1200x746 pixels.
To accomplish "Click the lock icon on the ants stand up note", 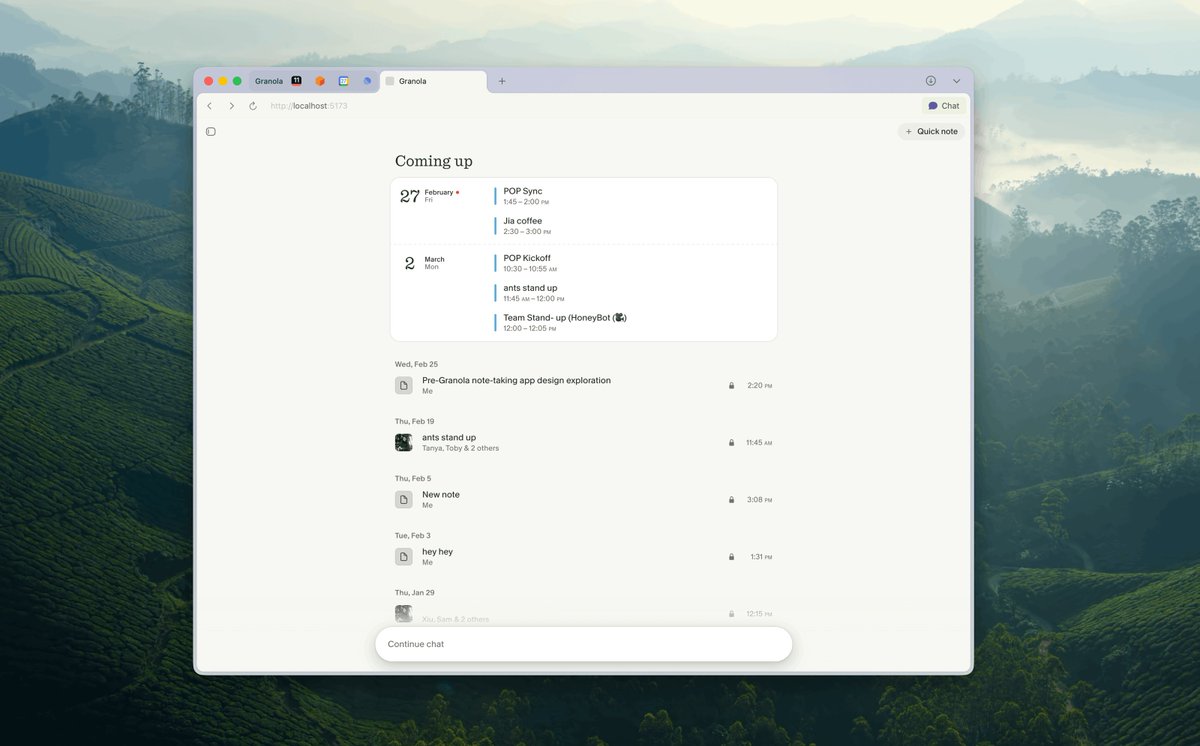I will [x=731, y=442].
